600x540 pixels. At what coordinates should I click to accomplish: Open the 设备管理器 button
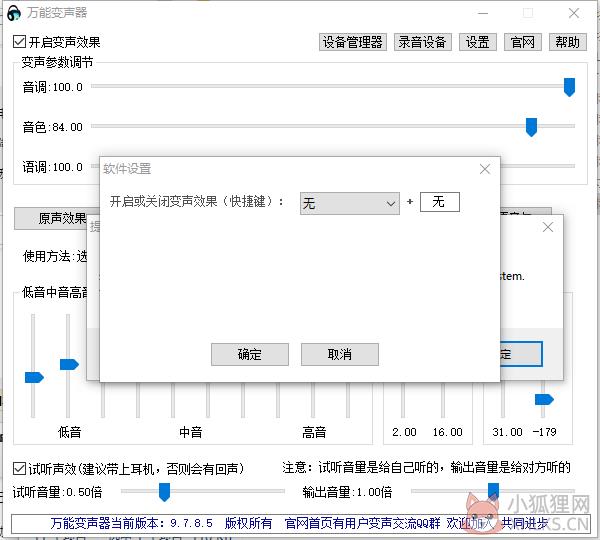point(353,42)
